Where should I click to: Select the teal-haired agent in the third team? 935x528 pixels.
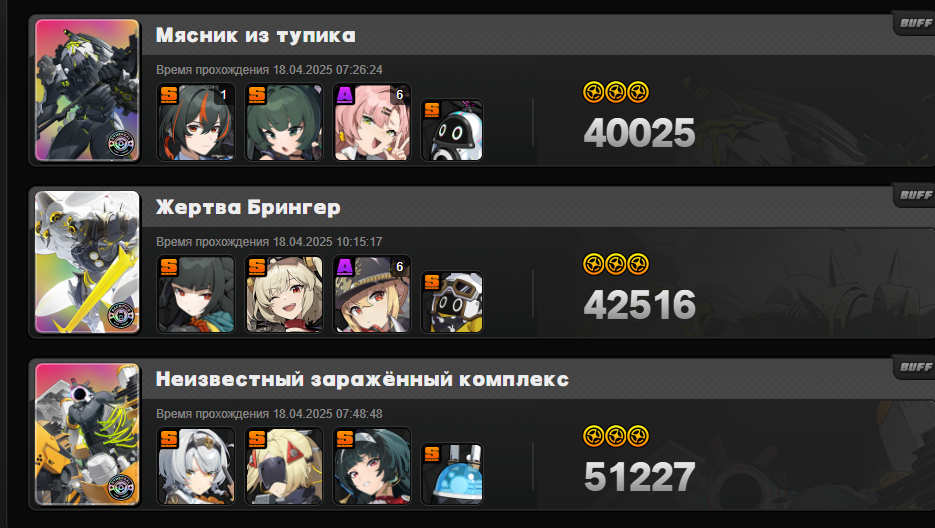tap(372, 466)
